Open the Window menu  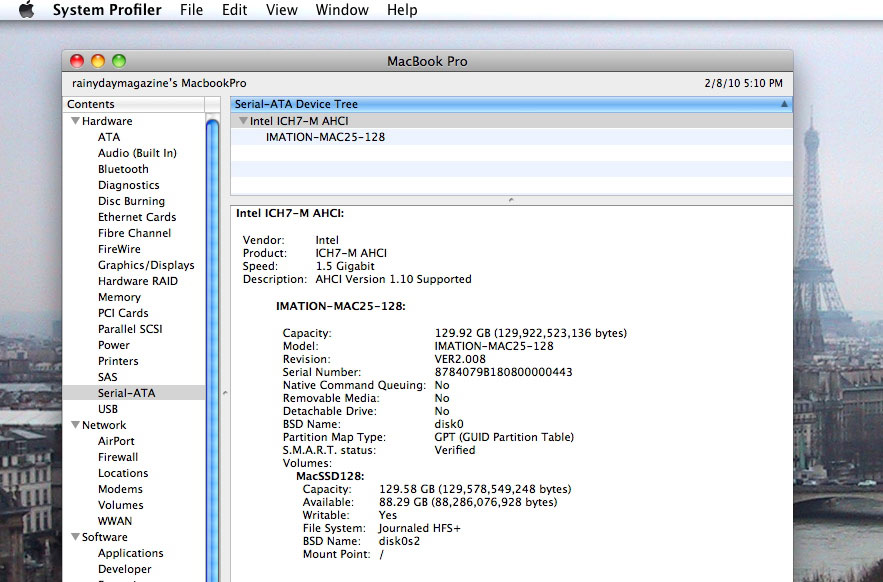tap(342, 10)
